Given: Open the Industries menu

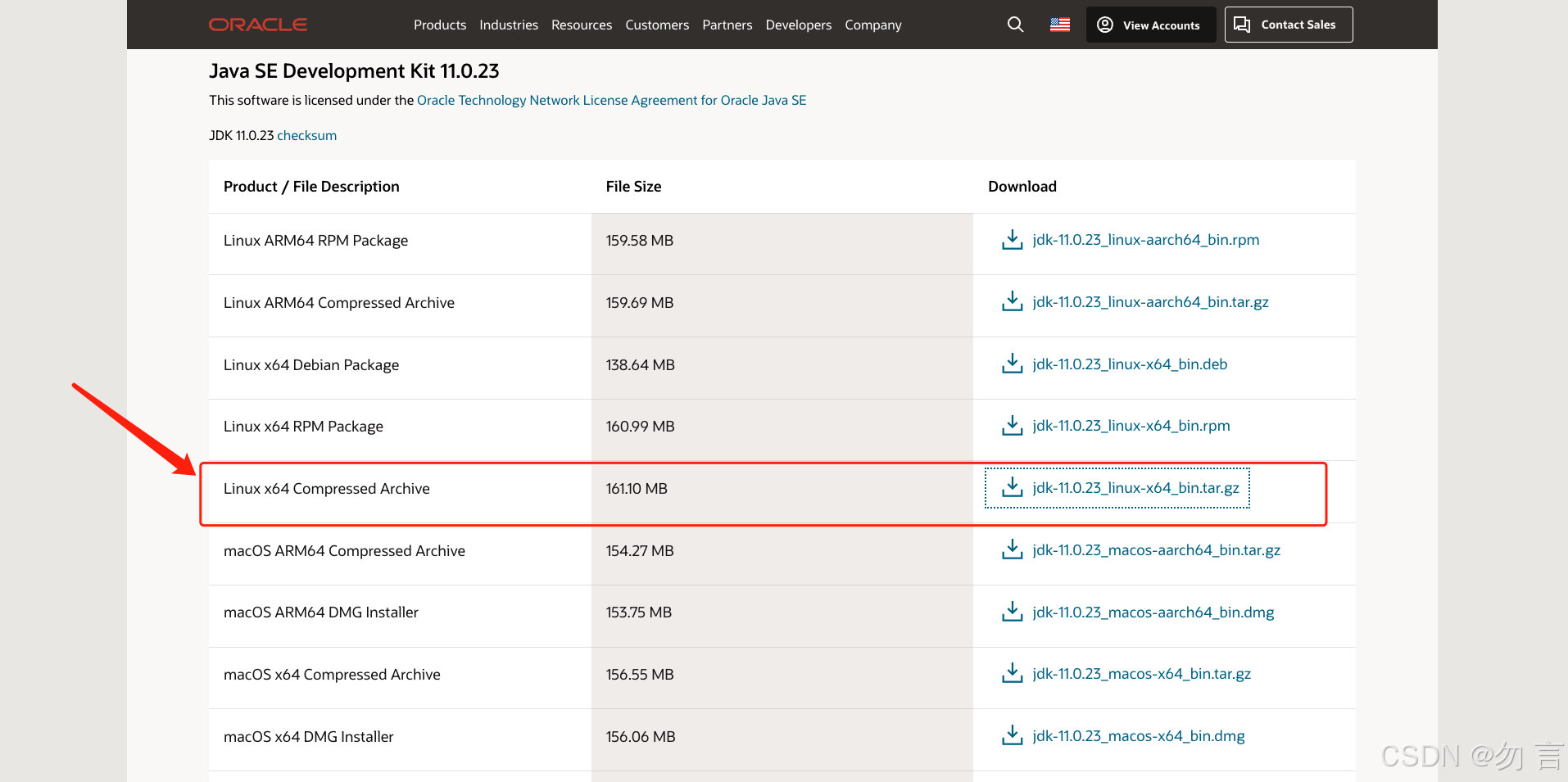Looking at the screenshot, I should (509, 25).
